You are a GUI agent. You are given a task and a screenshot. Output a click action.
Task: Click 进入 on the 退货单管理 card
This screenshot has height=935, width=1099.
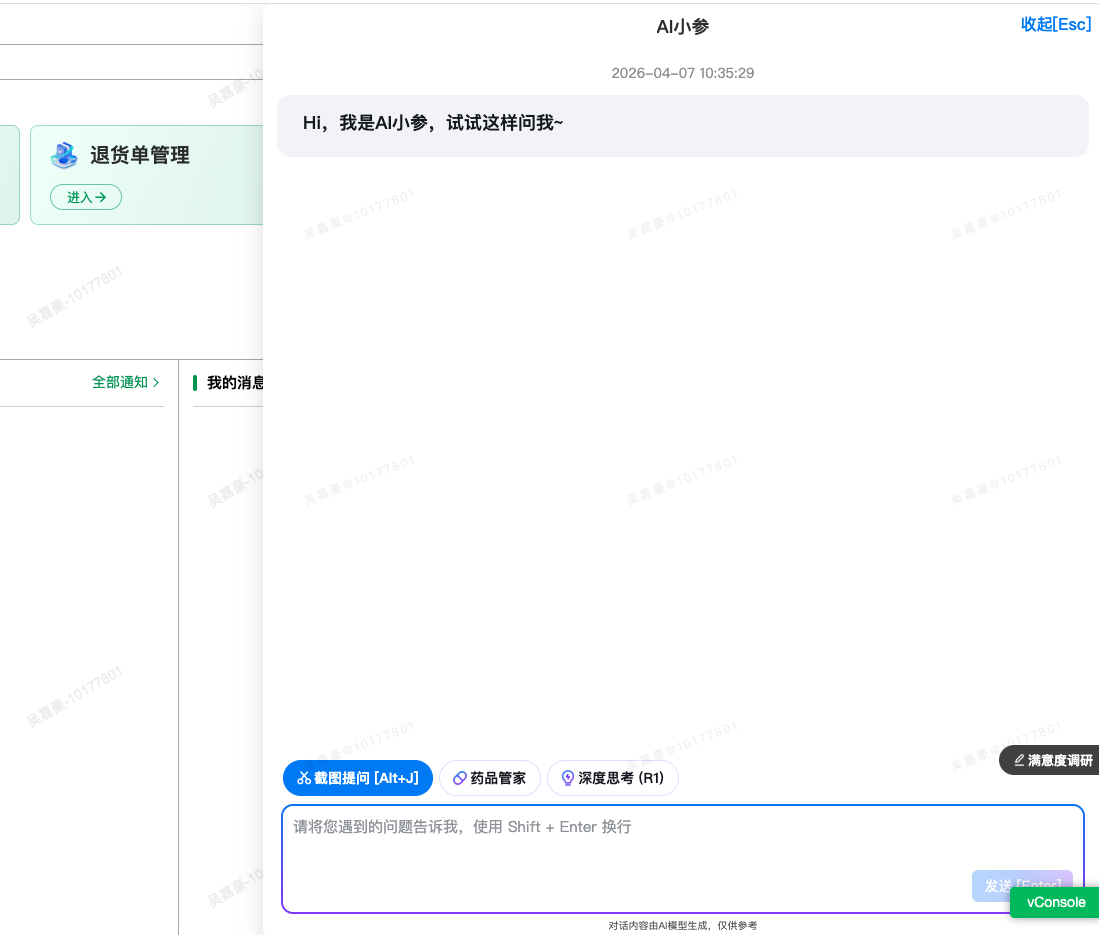pos(86,197)
